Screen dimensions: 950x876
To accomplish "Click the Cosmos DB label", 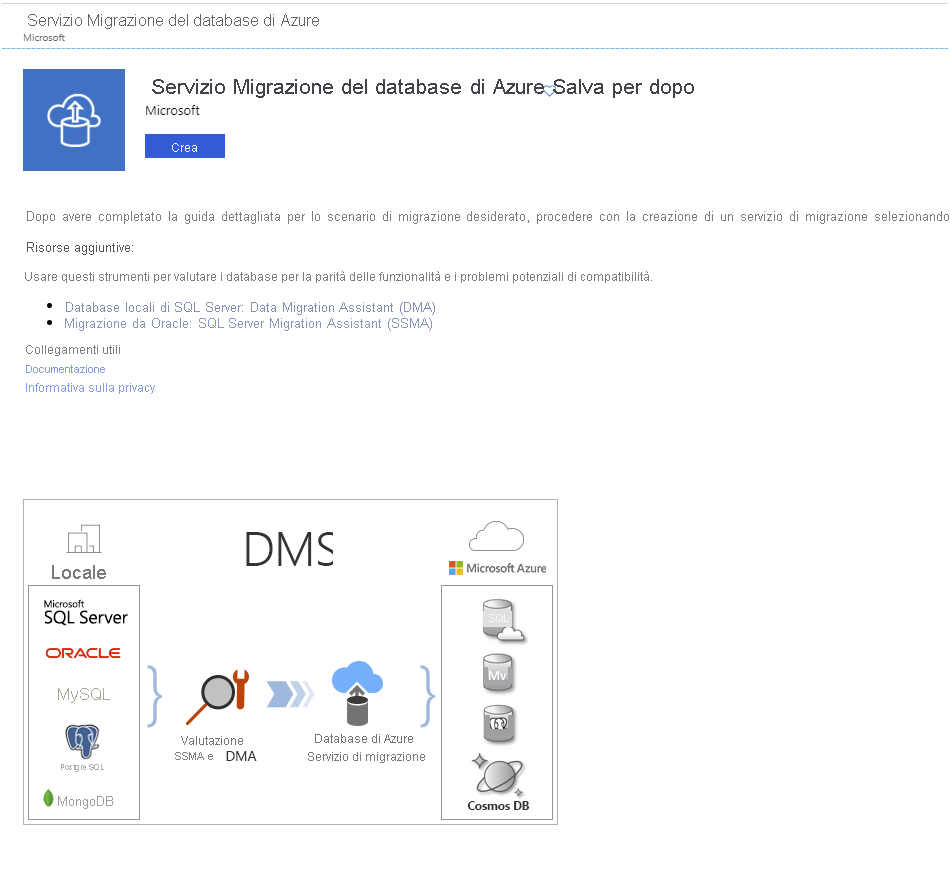I will point(498,806).
